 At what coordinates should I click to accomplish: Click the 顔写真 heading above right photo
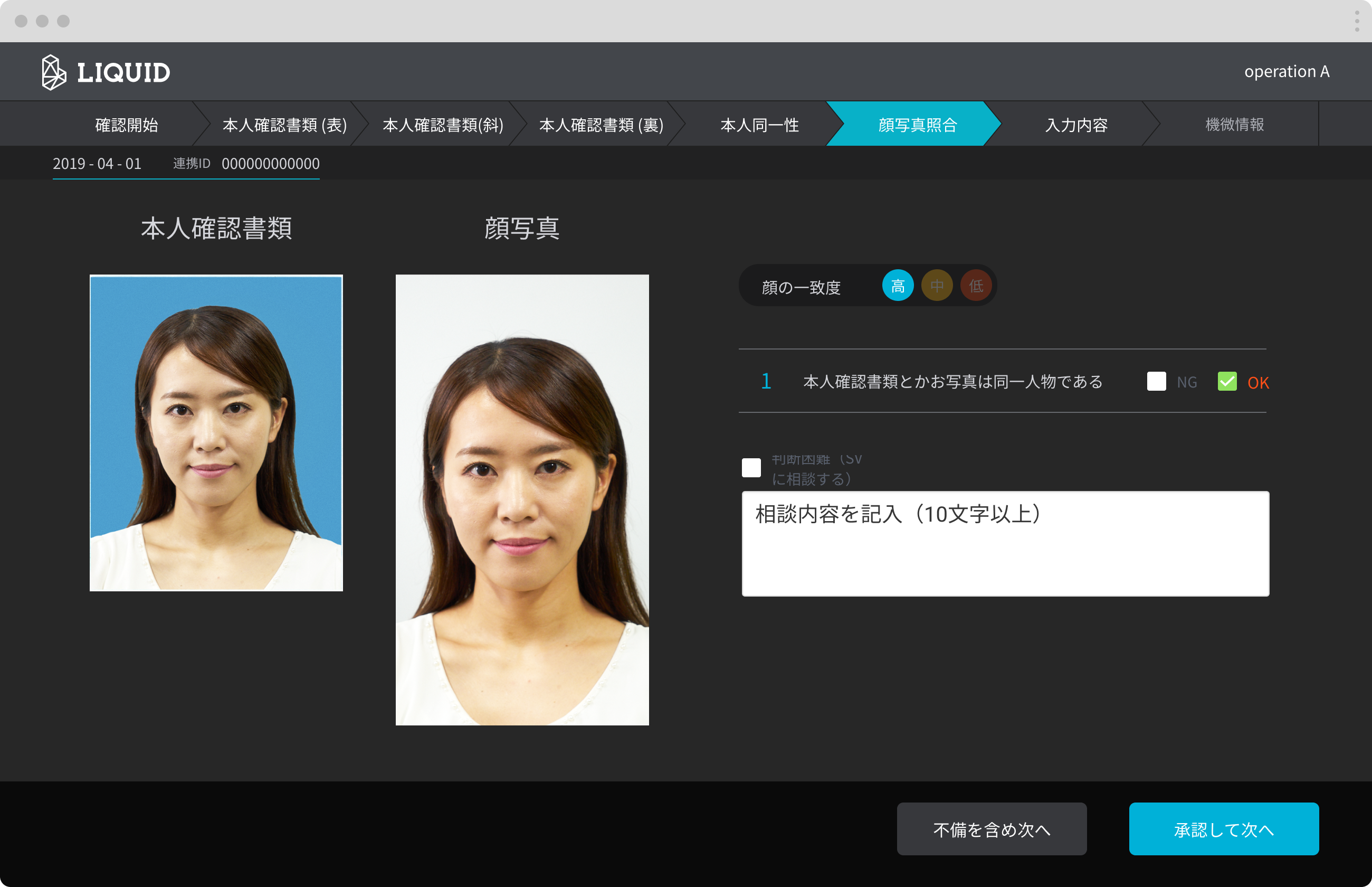522,229
